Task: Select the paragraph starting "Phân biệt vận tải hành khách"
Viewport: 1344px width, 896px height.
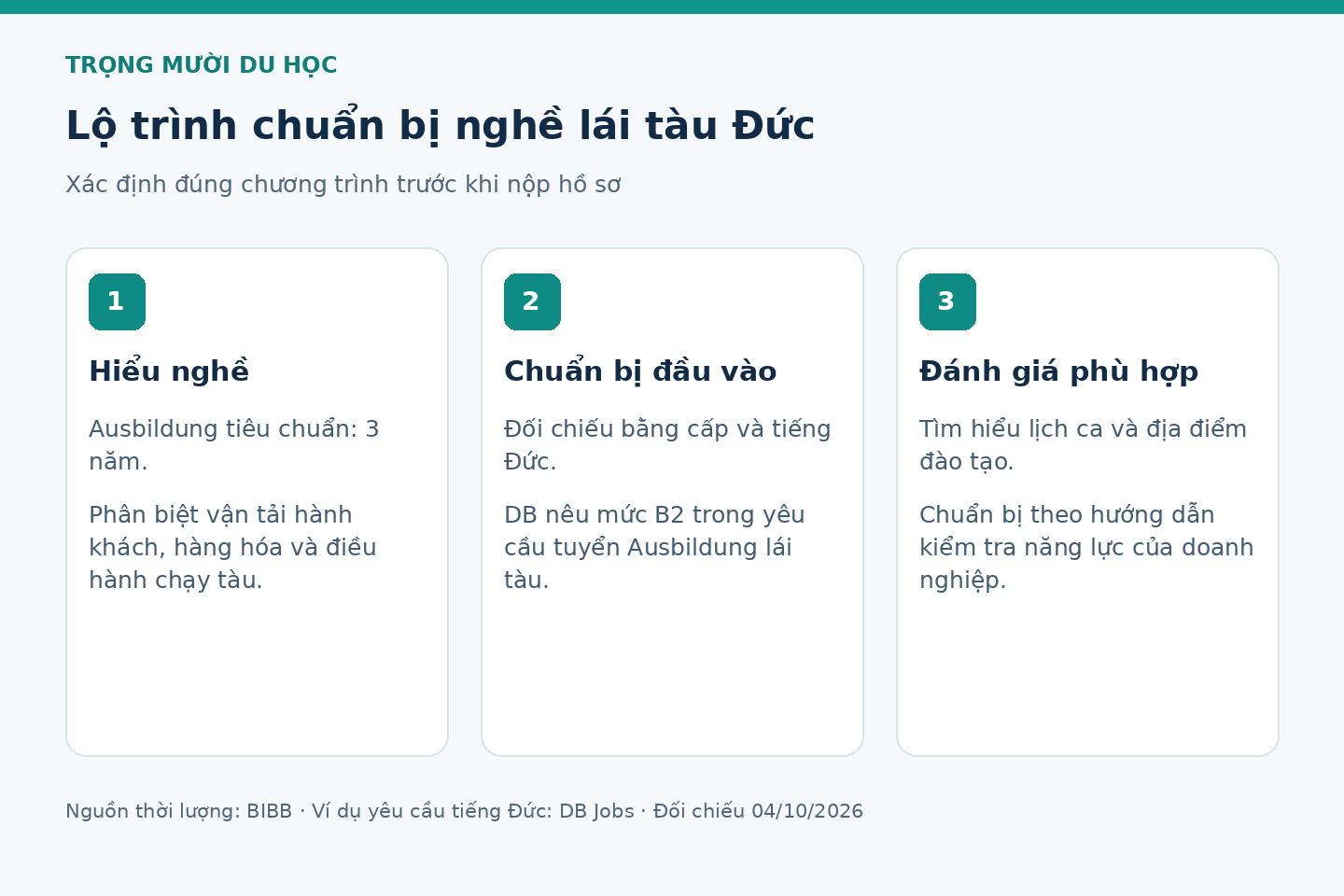Action: click(x=232, y=548)
